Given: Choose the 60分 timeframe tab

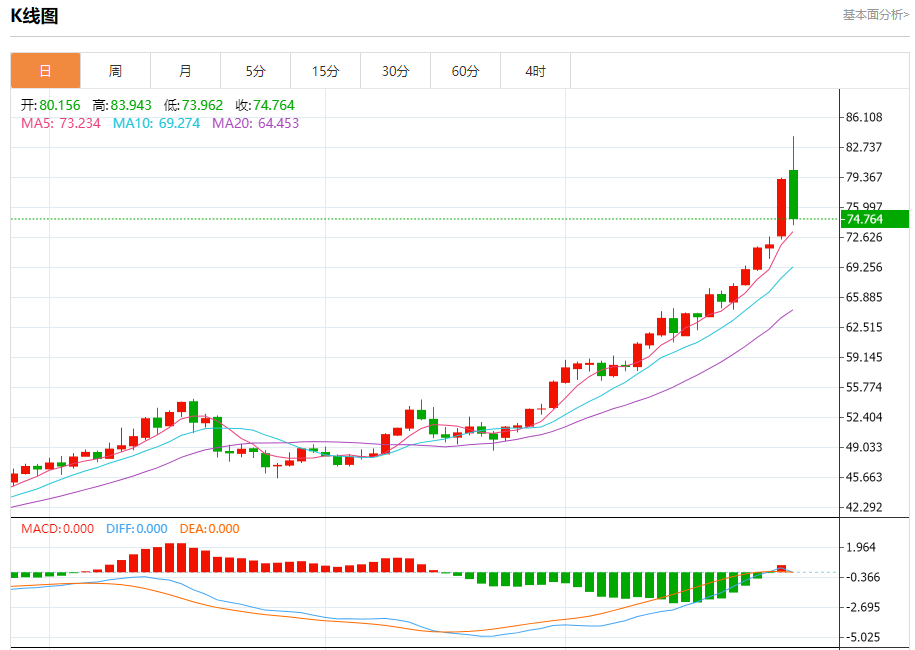Looking at the screenshot, I should [465, 71].
